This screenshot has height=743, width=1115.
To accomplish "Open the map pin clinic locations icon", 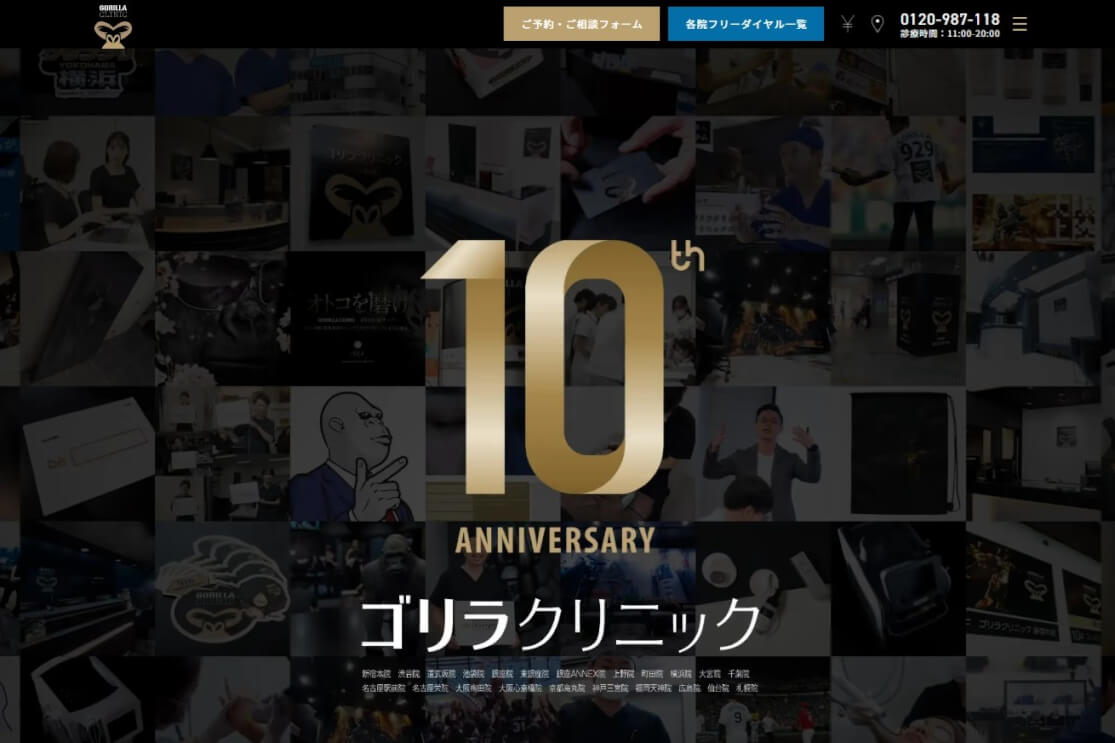I will [877, 23].
